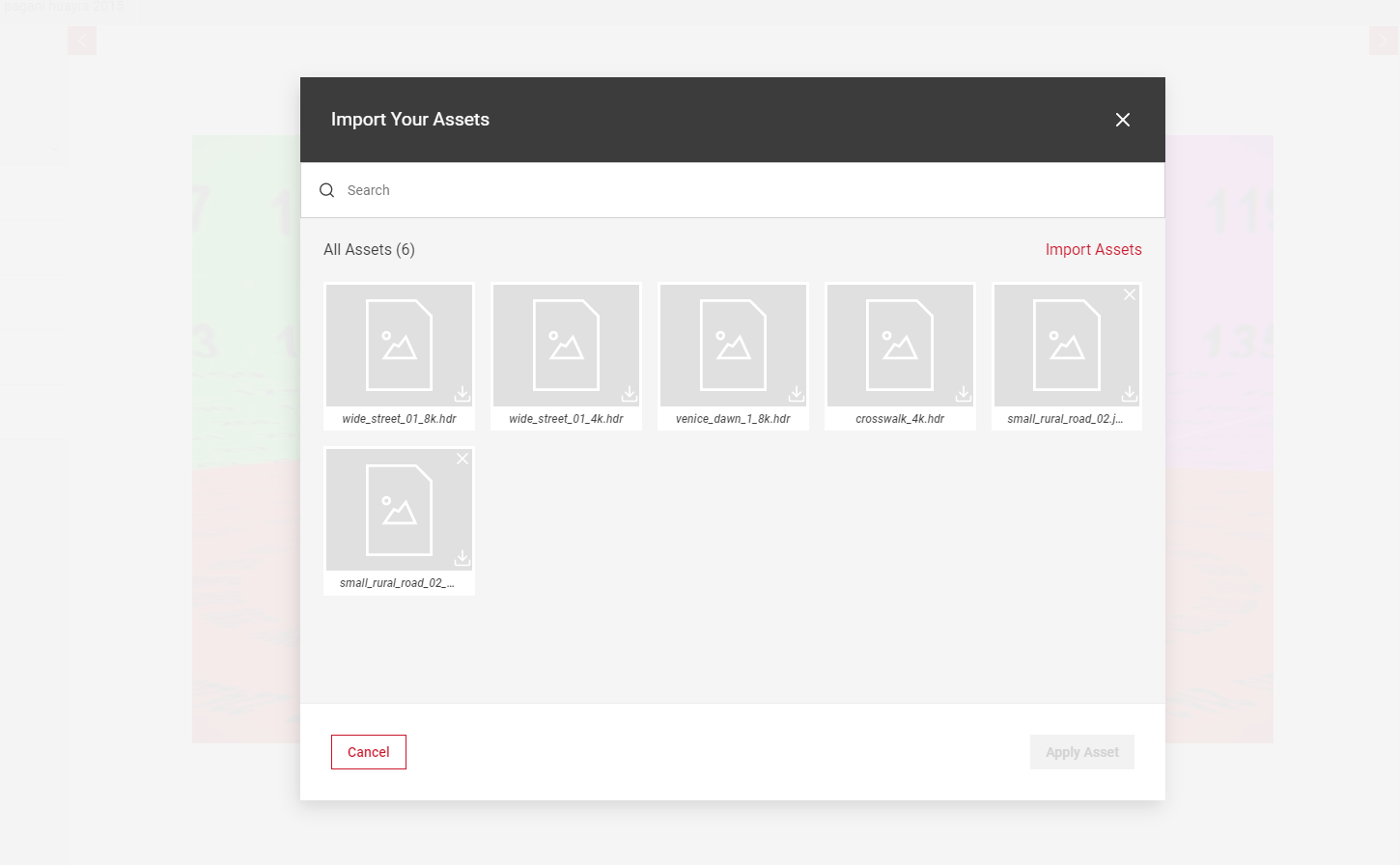Select the crosswalk_4k.hdr thumbnail
The height and width of the screenshot is (865, 1400).
[x=900, y=345]
